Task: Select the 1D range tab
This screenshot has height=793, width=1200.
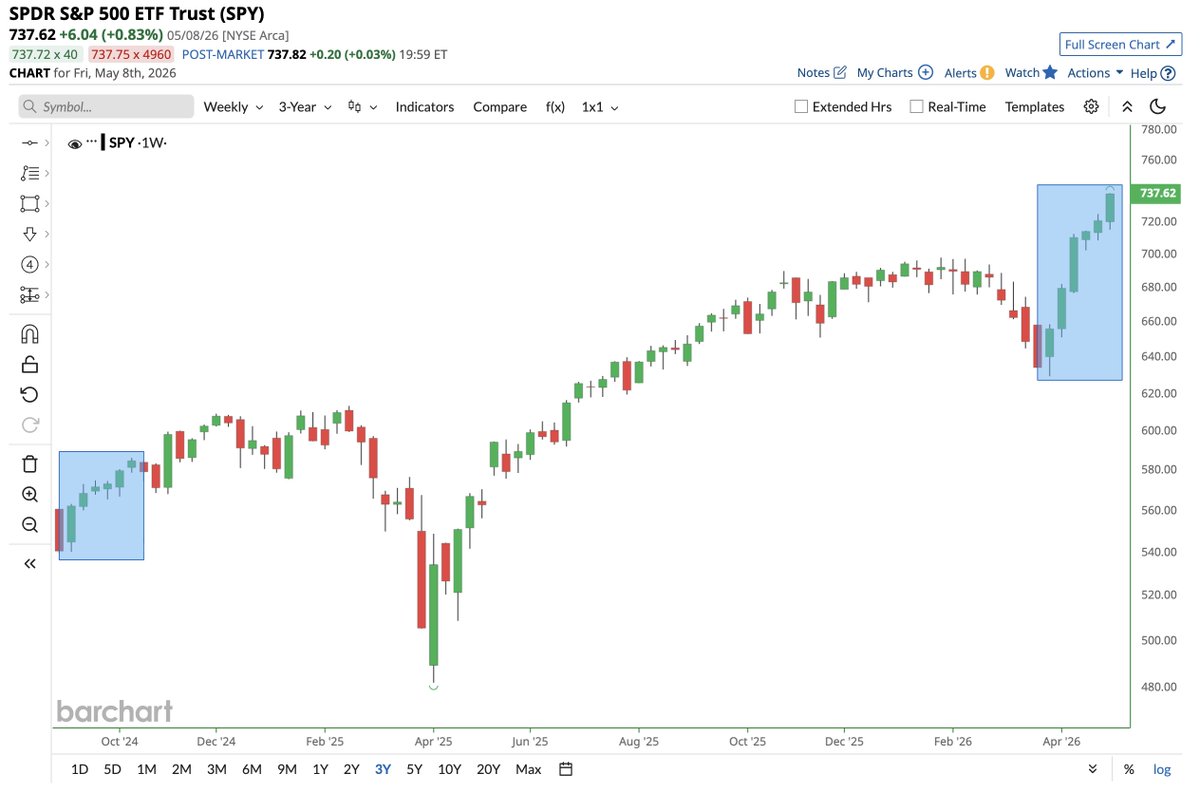Action: 80,769
